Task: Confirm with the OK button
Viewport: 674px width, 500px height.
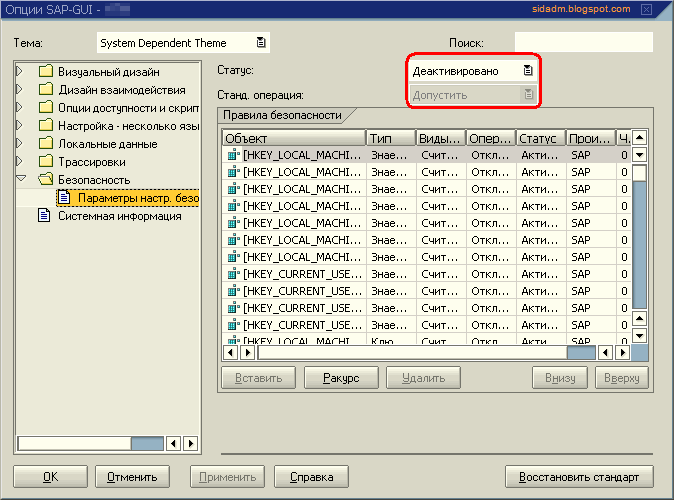Action: 50,477
